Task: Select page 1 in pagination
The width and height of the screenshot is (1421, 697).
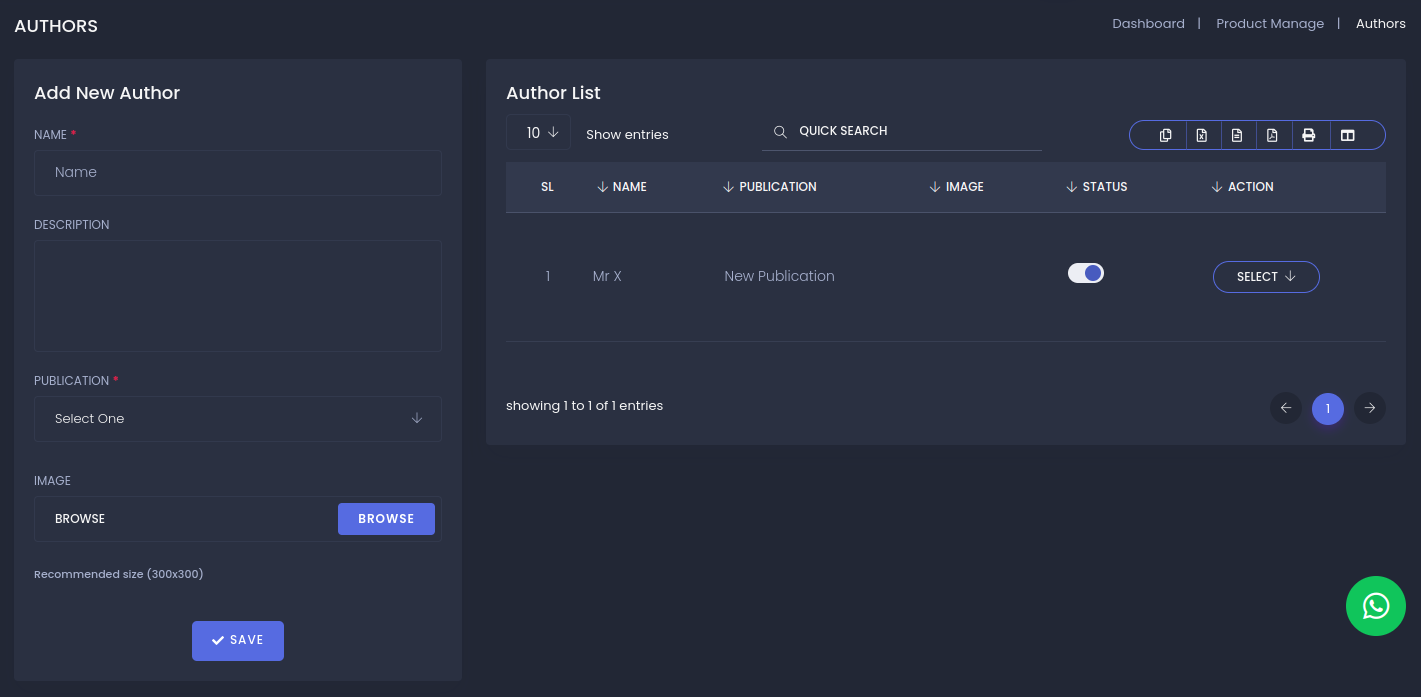Action: click(x=1328, y=408)
